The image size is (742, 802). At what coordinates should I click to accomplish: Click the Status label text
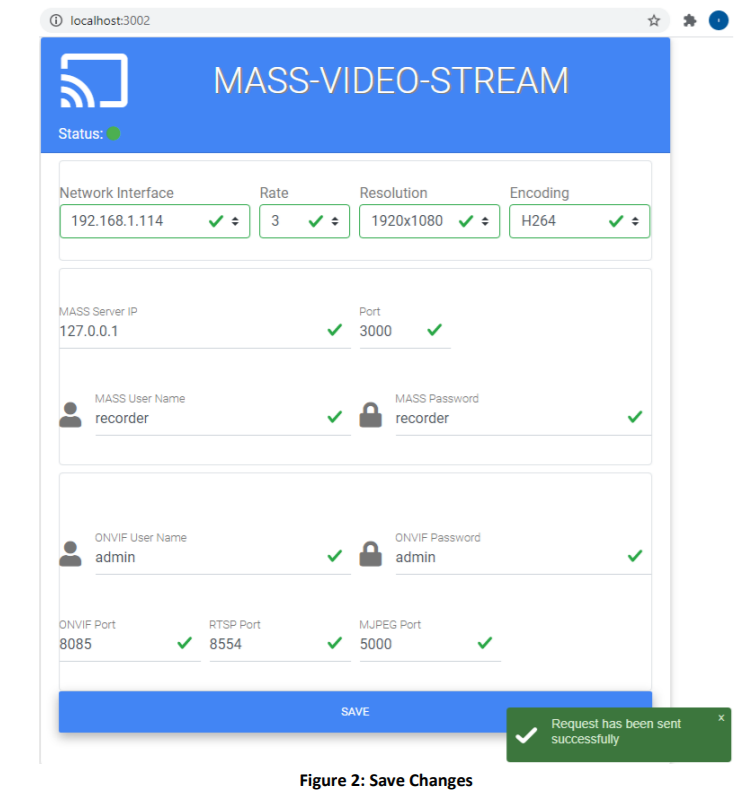[80, 134]
